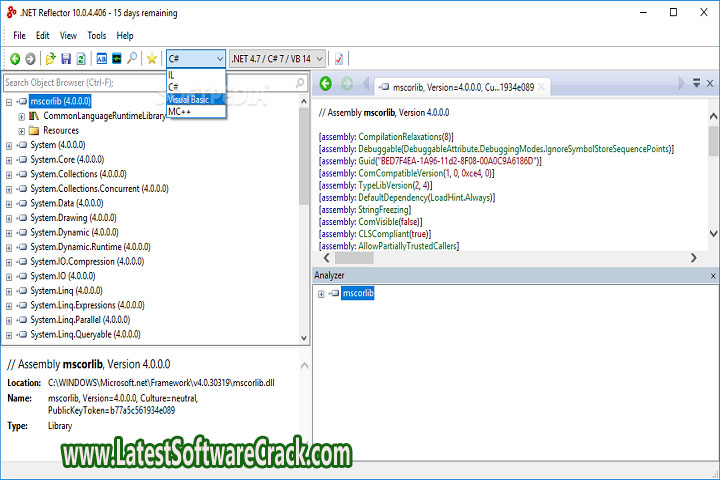Viewport: 720px width, 480px height.
Task: Choose MC++ from the language list
Action: click(196, 112)
